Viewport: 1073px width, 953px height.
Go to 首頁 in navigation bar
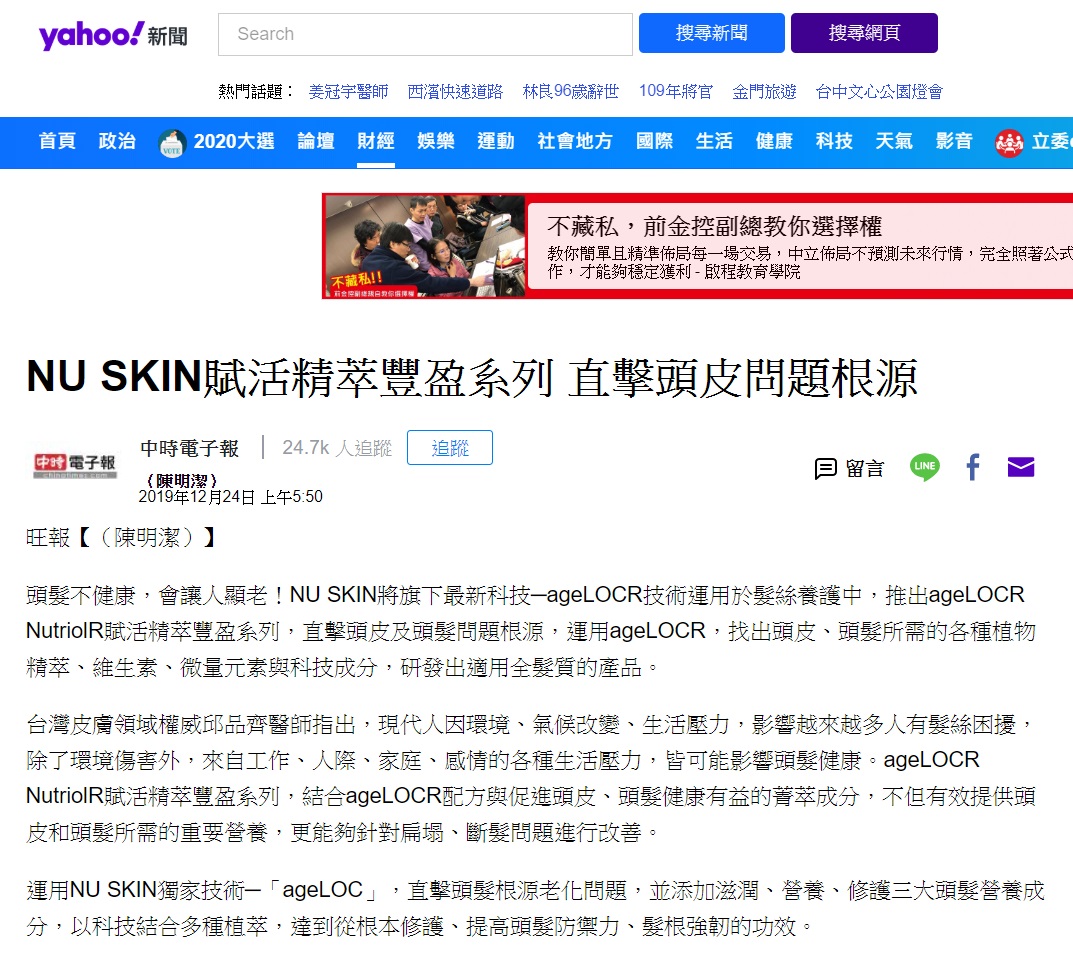tap(57, 141)
